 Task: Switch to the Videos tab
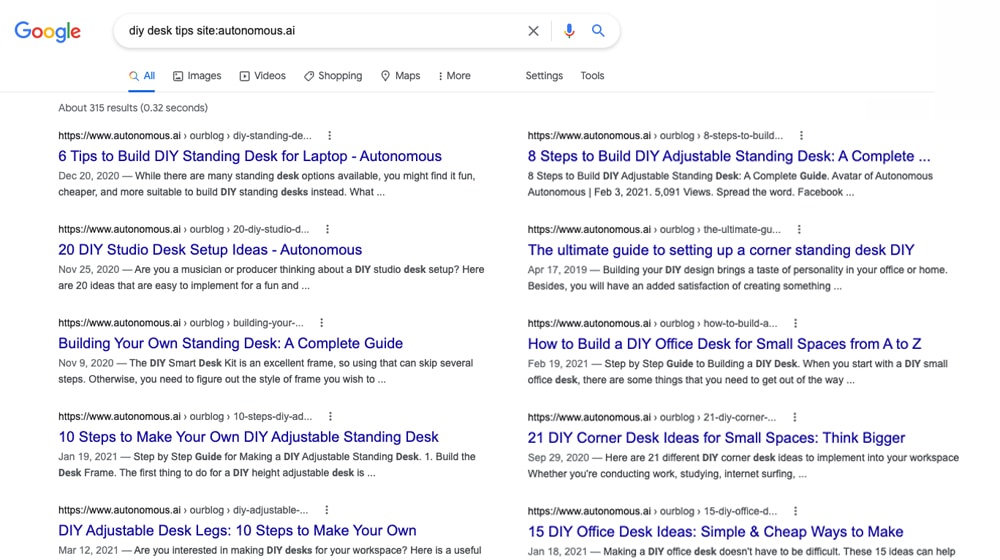[262, 76]
